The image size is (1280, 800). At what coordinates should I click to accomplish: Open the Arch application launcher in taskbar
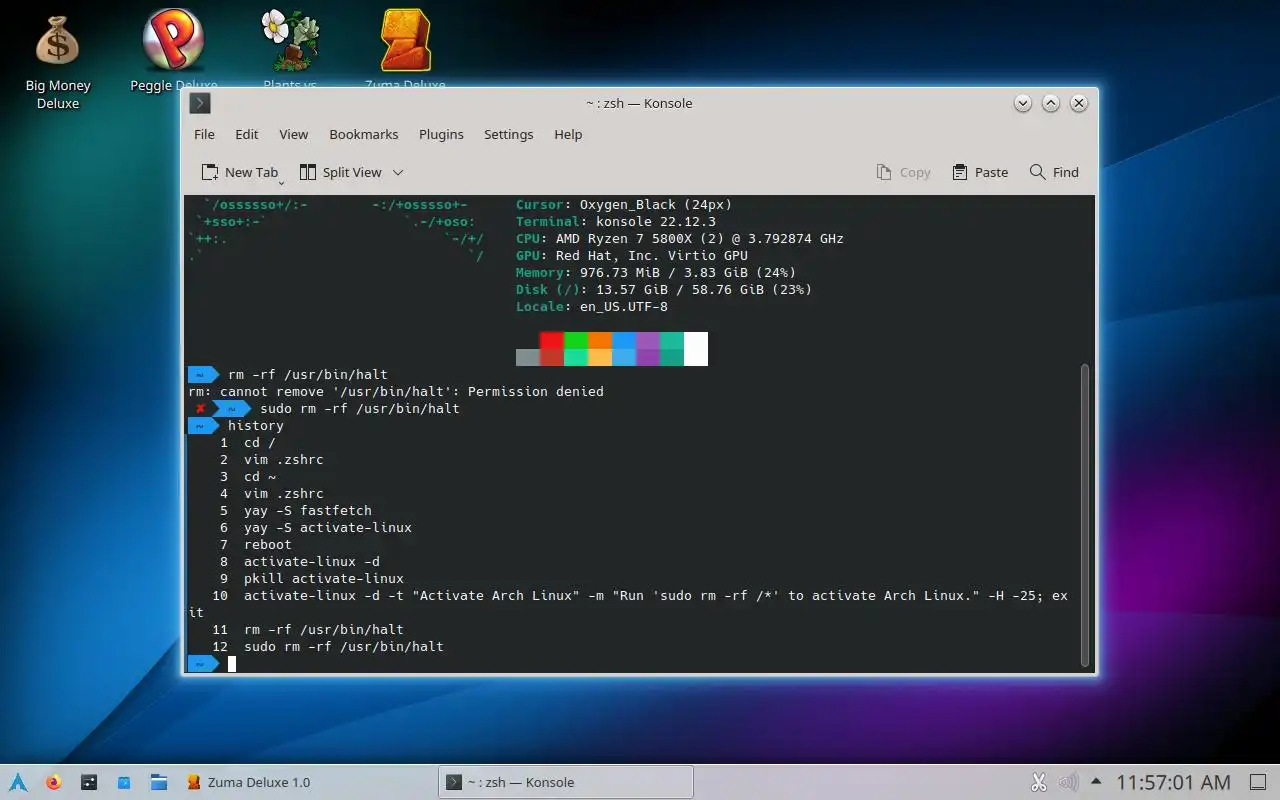[x=18, y=782]
